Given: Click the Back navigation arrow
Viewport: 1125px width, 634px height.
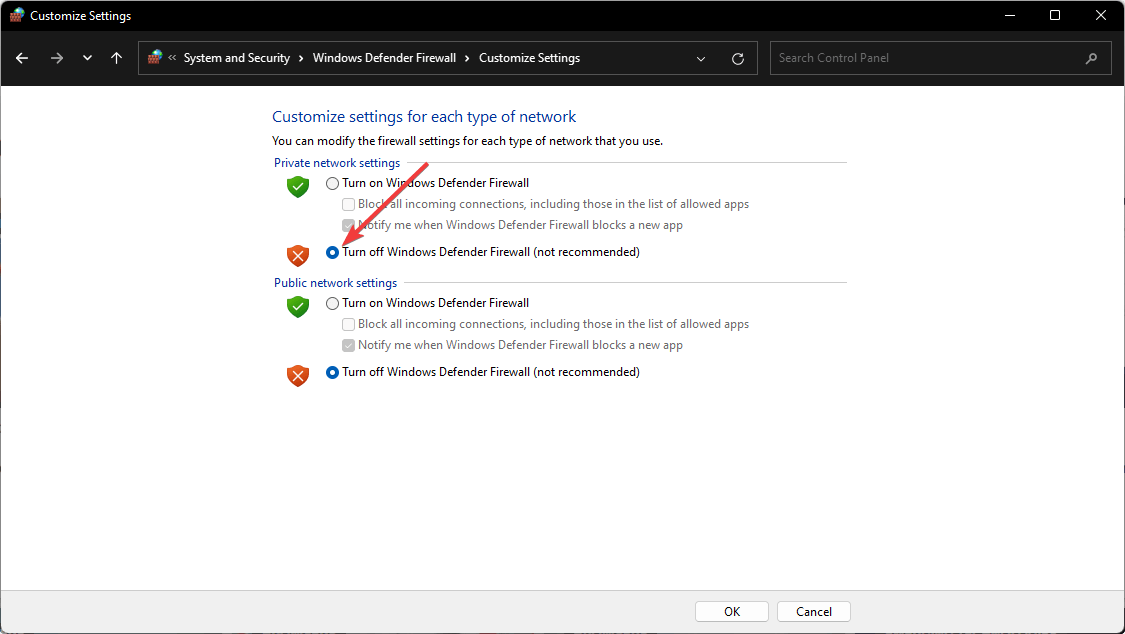Looking at the screenshot, I should coord(22,57).
